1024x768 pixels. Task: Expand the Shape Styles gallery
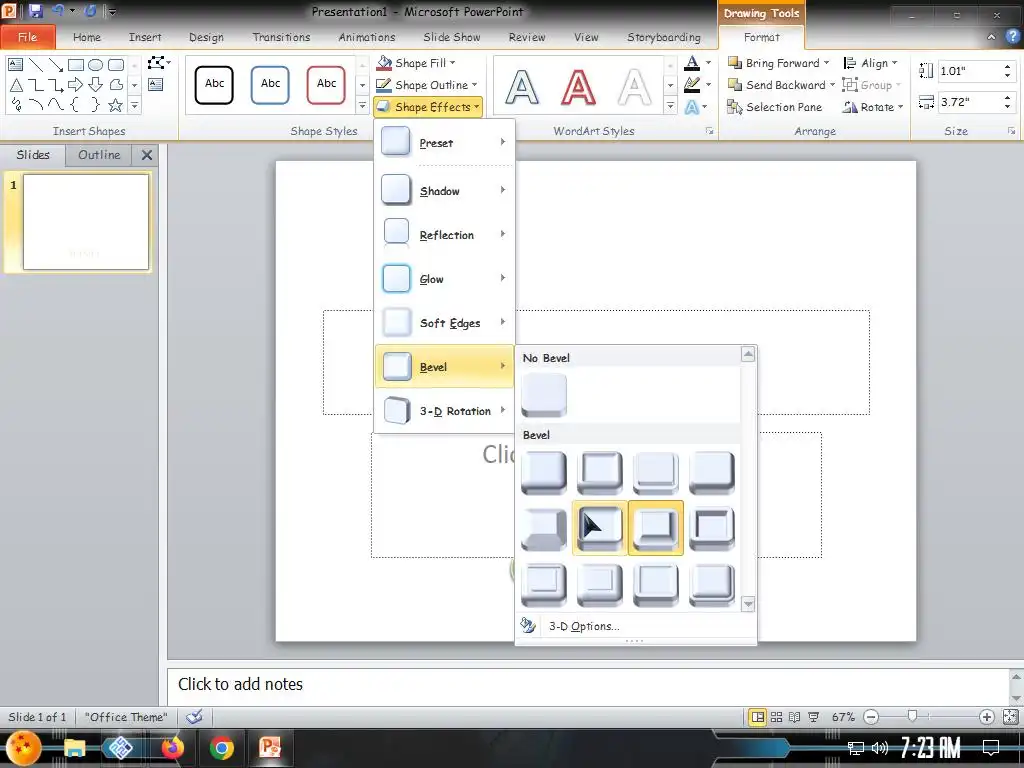point(362,105)
